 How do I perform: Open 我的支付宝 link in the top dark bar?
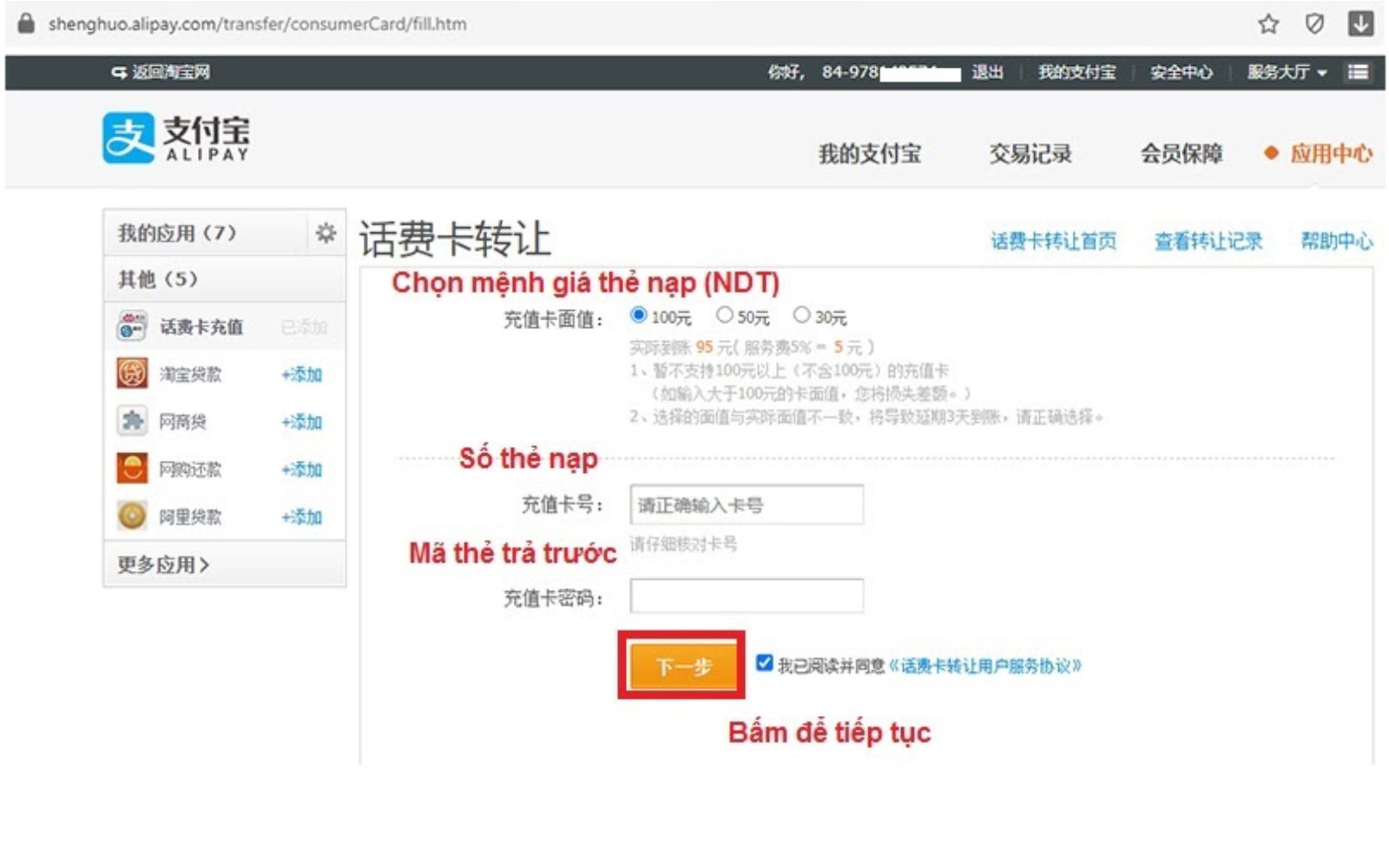pos(1076,72)
